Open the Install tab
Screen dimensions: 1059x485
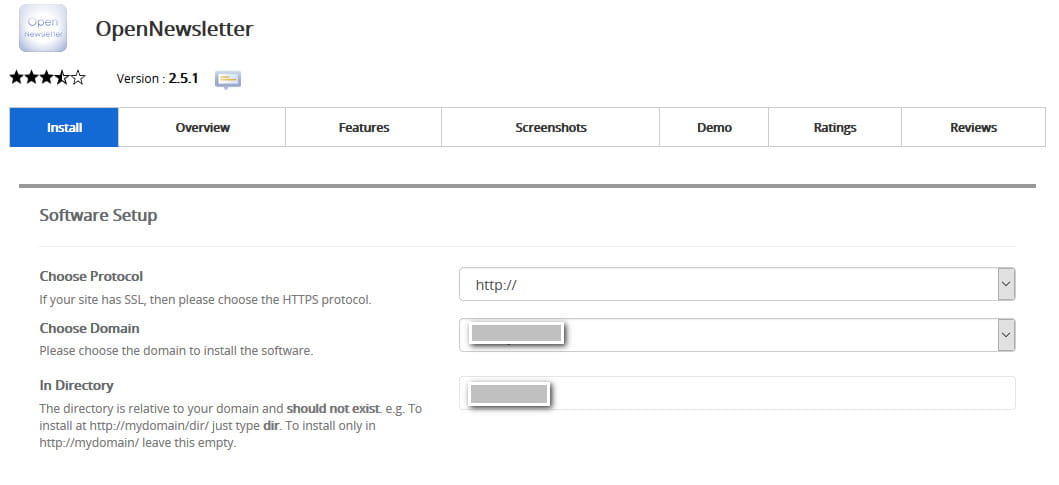tap(64, 127)
